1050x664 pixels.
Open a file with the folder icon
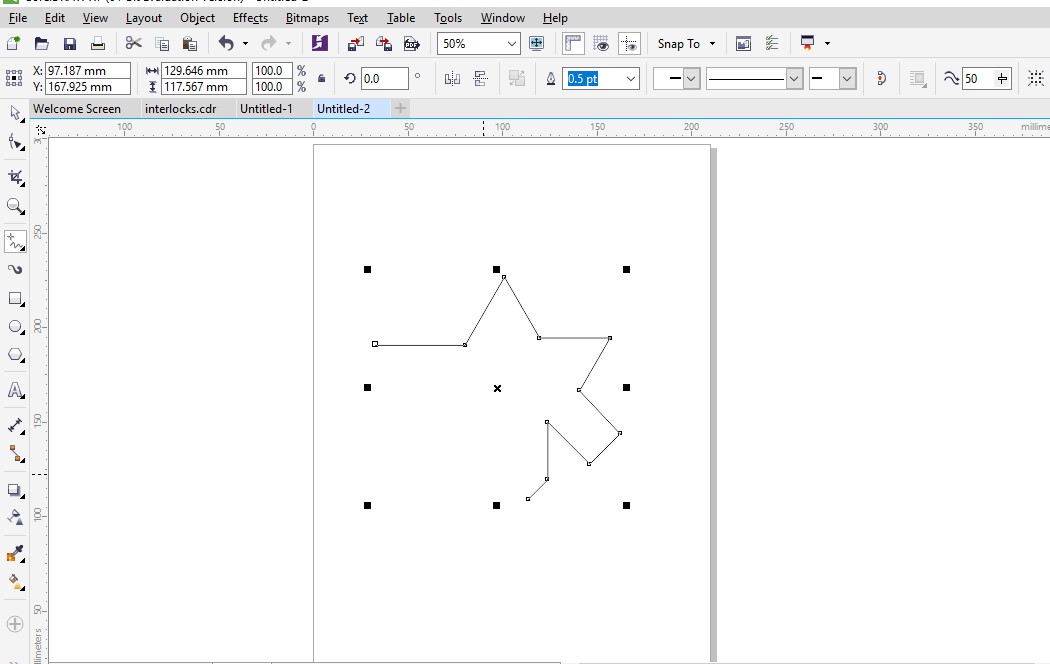point(42,44)
